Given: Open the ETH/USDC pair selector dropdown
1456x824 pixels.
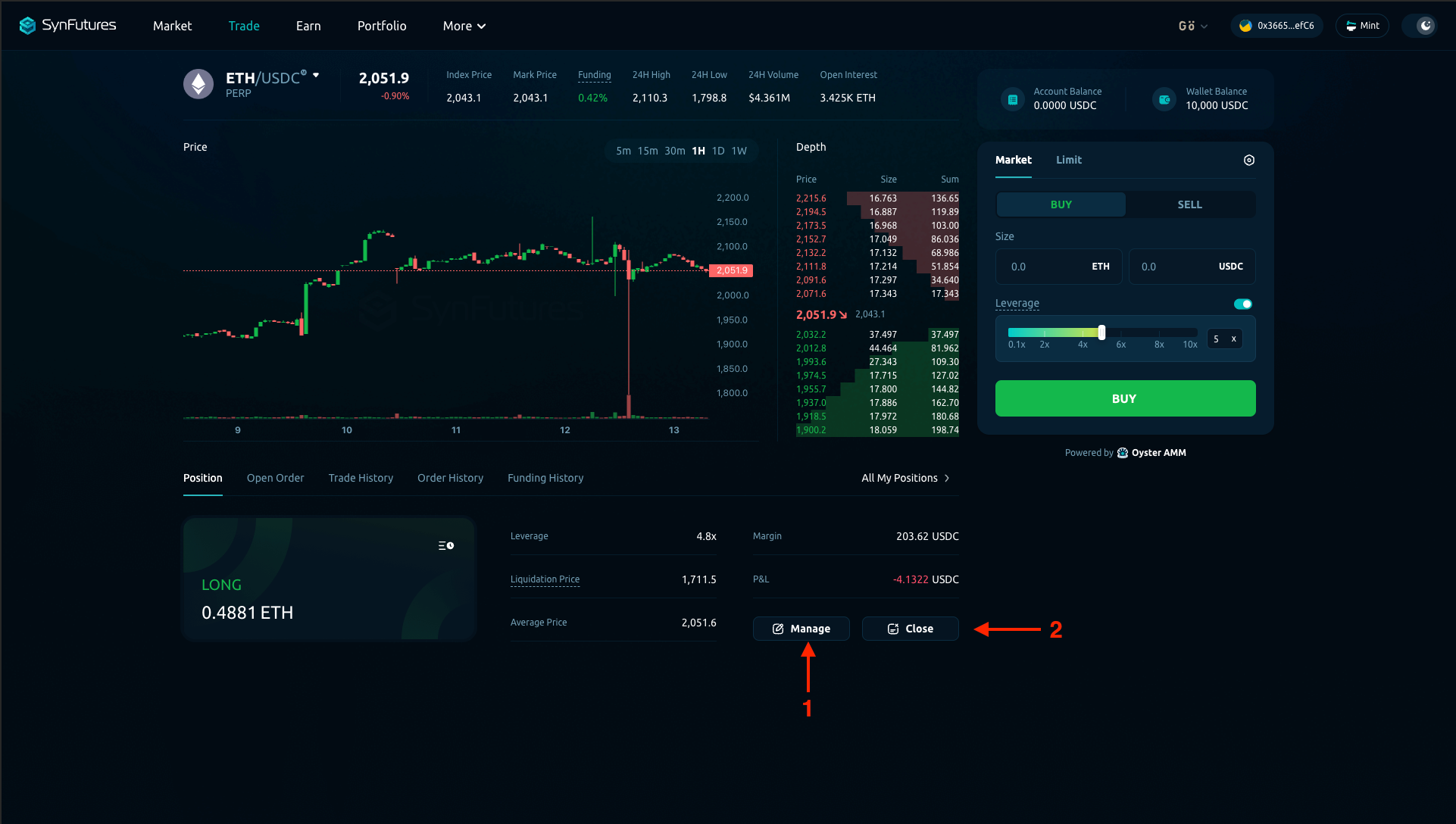Looking at the screenshot, I should [316, 75].
